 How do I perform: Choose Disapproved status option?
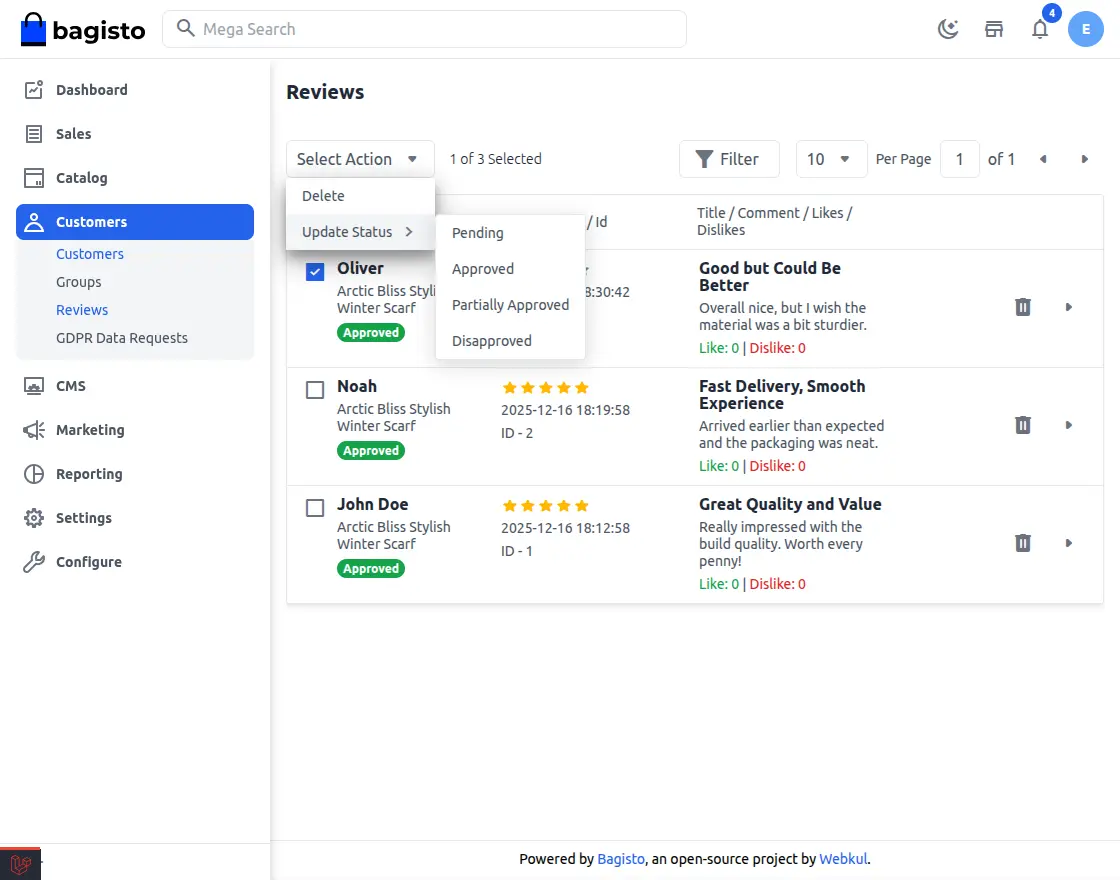tap(491, 341)
